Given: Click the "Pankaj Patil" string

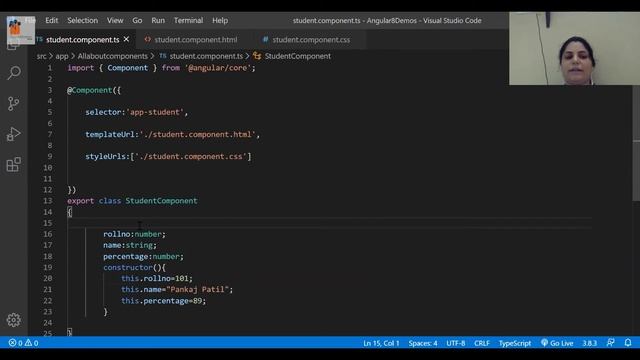Looking at the screenshot, I should [198, 289].
